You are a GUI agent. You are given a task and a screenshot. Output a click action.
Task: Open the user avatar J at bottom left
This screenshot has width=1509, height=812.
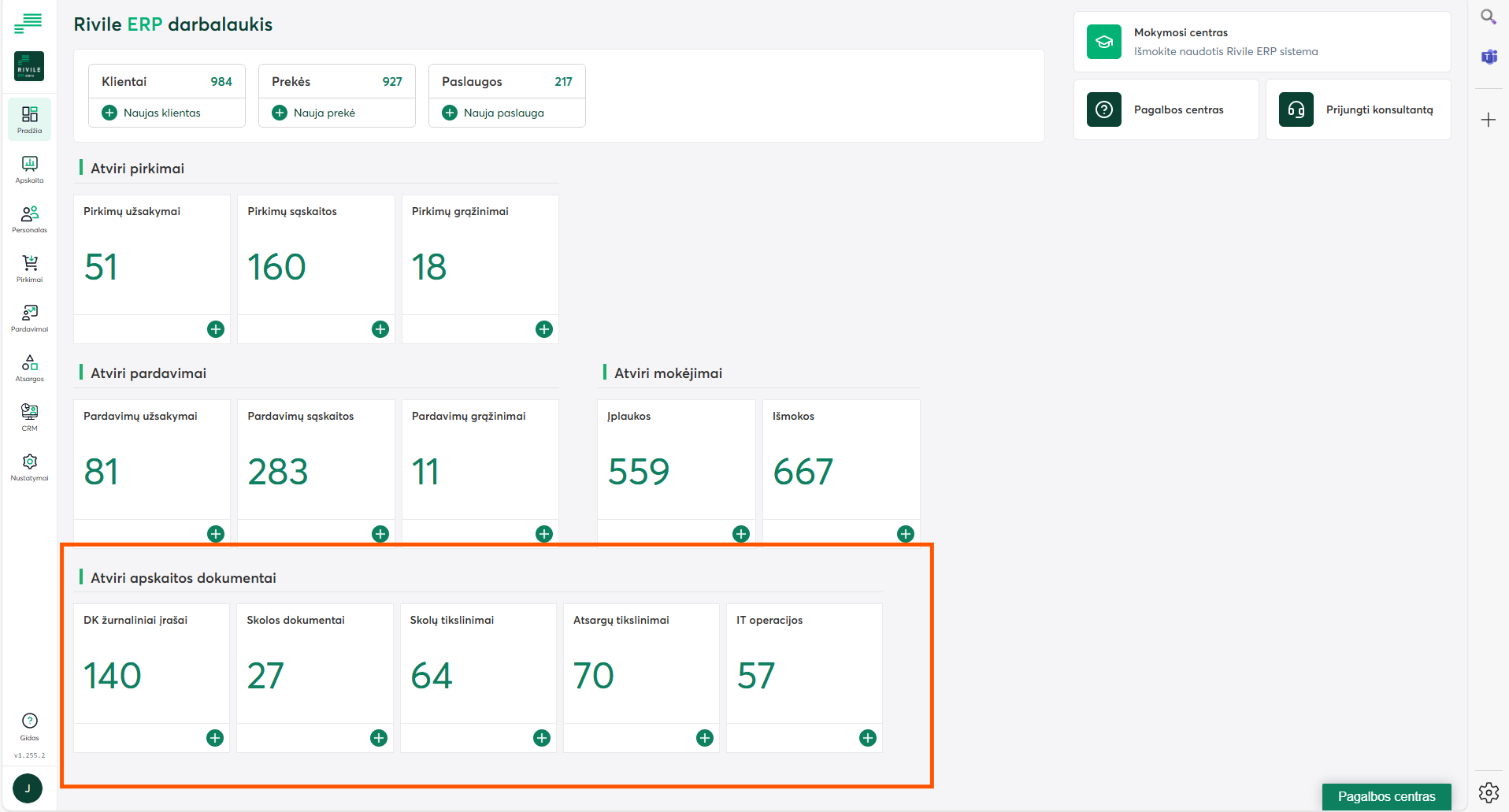pos(28,788)
